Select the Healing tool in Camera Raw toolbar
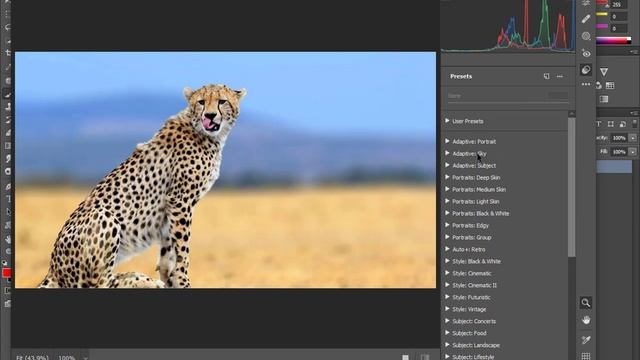Screen dimensions: 640x360 [x=586, y=19]
